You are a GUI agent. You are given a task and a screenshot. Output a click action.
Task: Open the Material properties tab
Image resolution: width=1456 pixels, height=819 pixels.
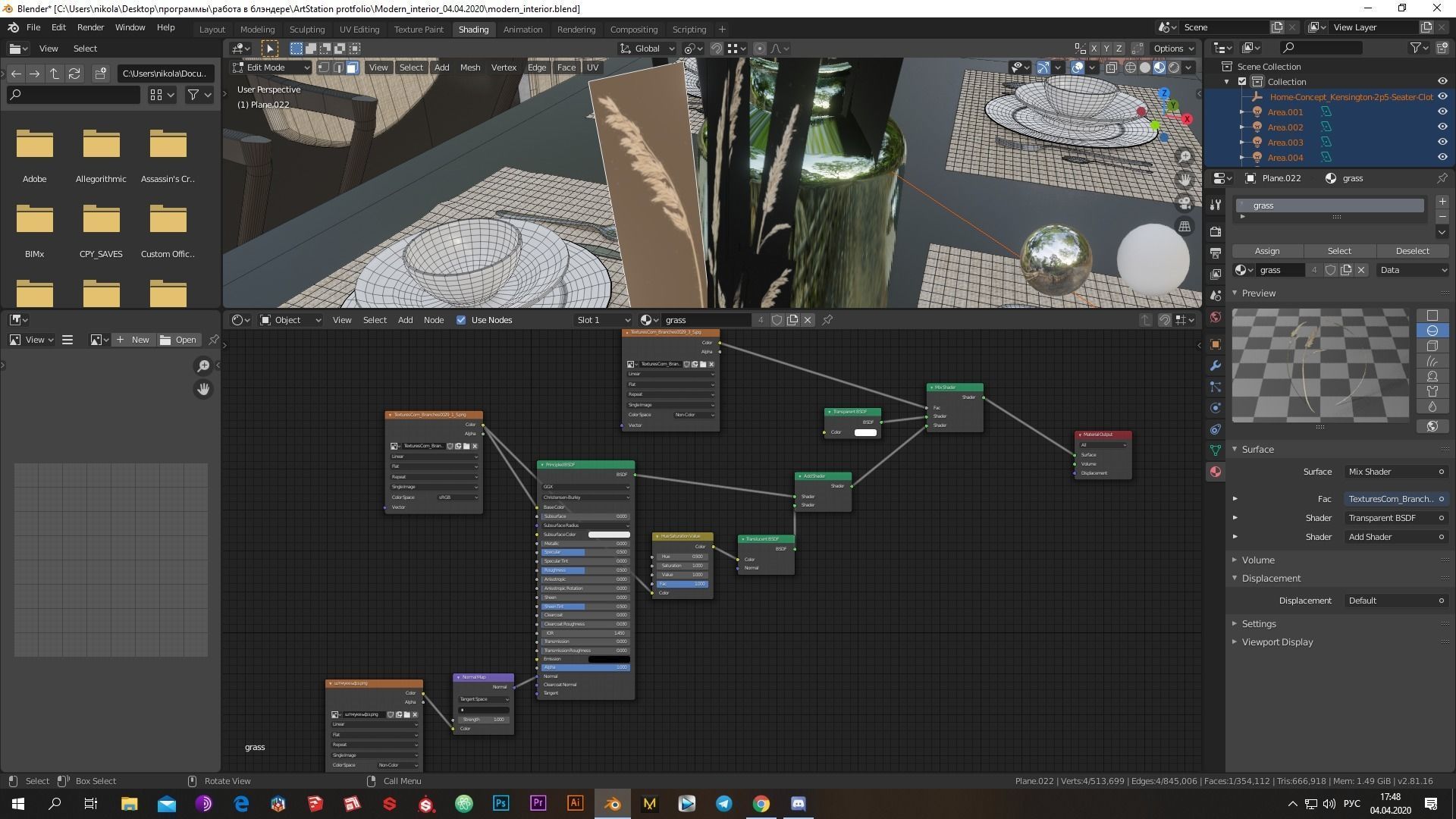click(x=1216, y=472)
